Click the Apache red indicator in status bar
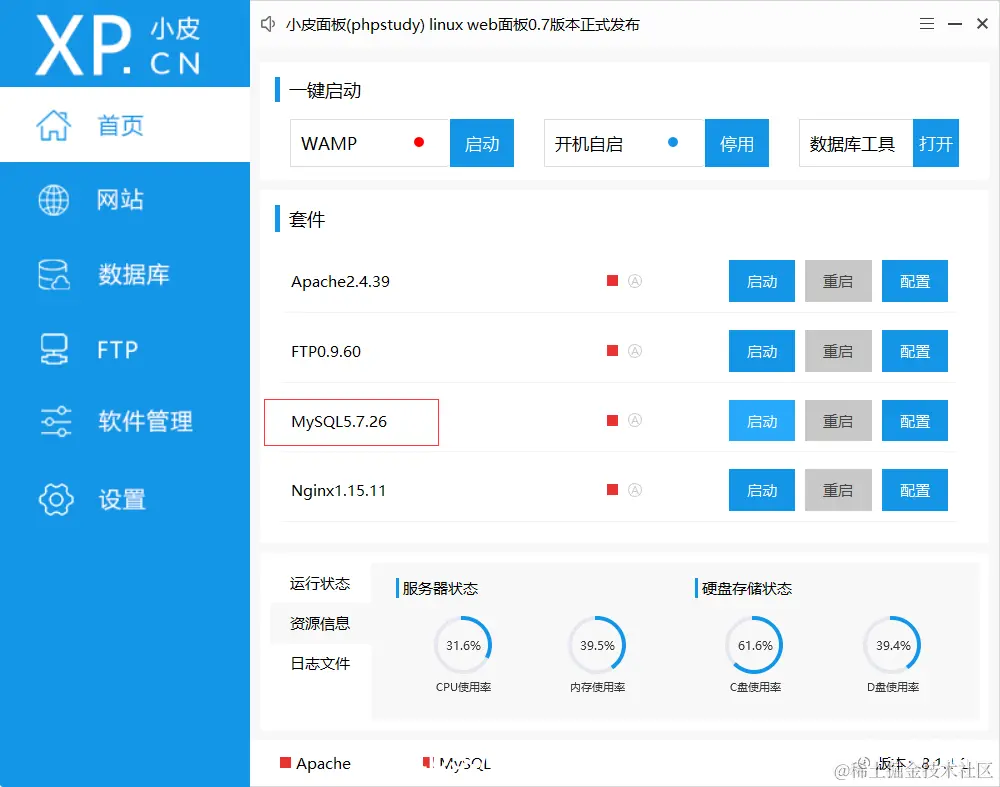This screenshot has width=1000, height=787. pos(285,762)
